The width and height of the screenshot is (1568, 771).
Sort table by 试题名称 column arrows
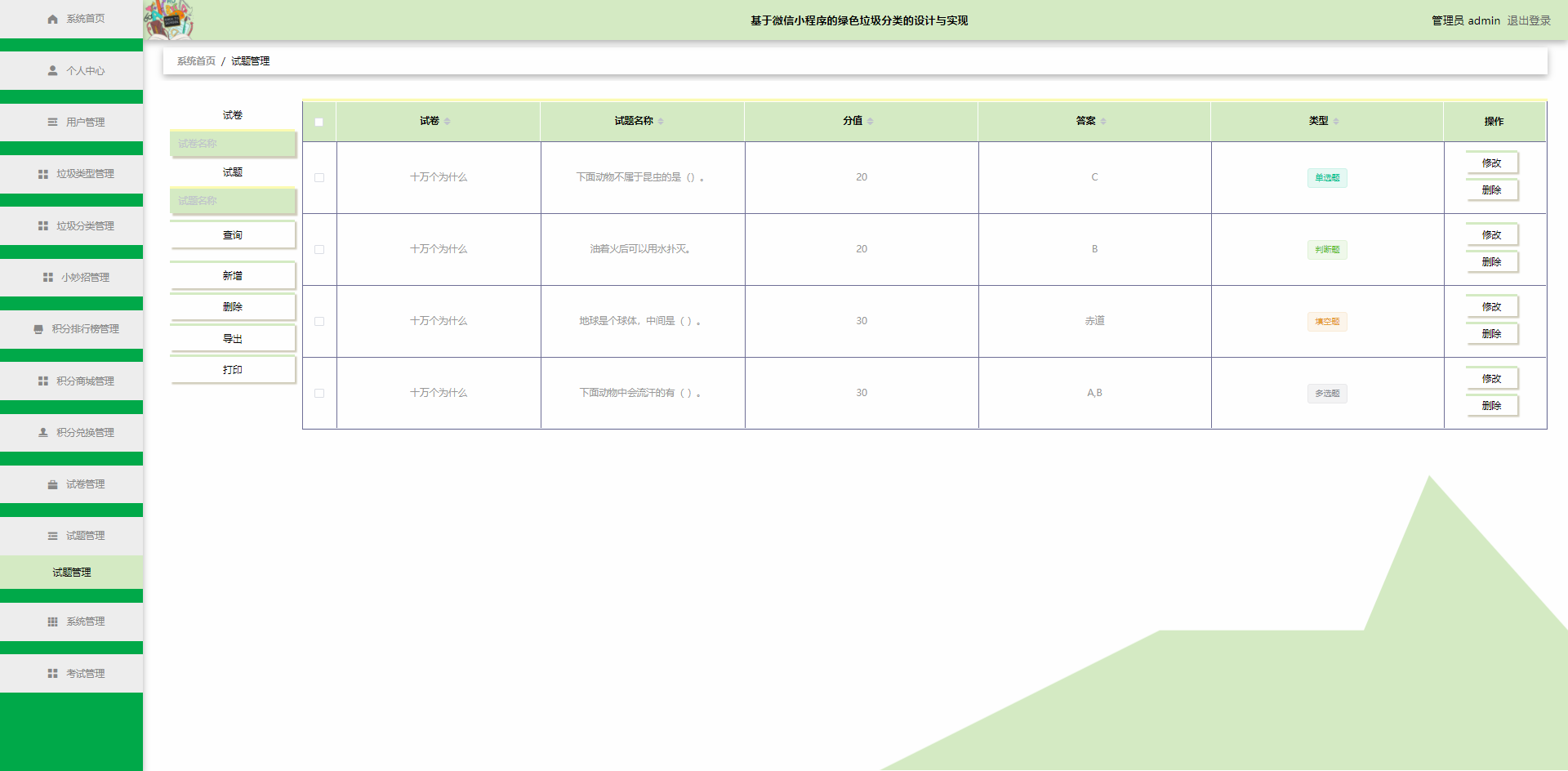661,122
